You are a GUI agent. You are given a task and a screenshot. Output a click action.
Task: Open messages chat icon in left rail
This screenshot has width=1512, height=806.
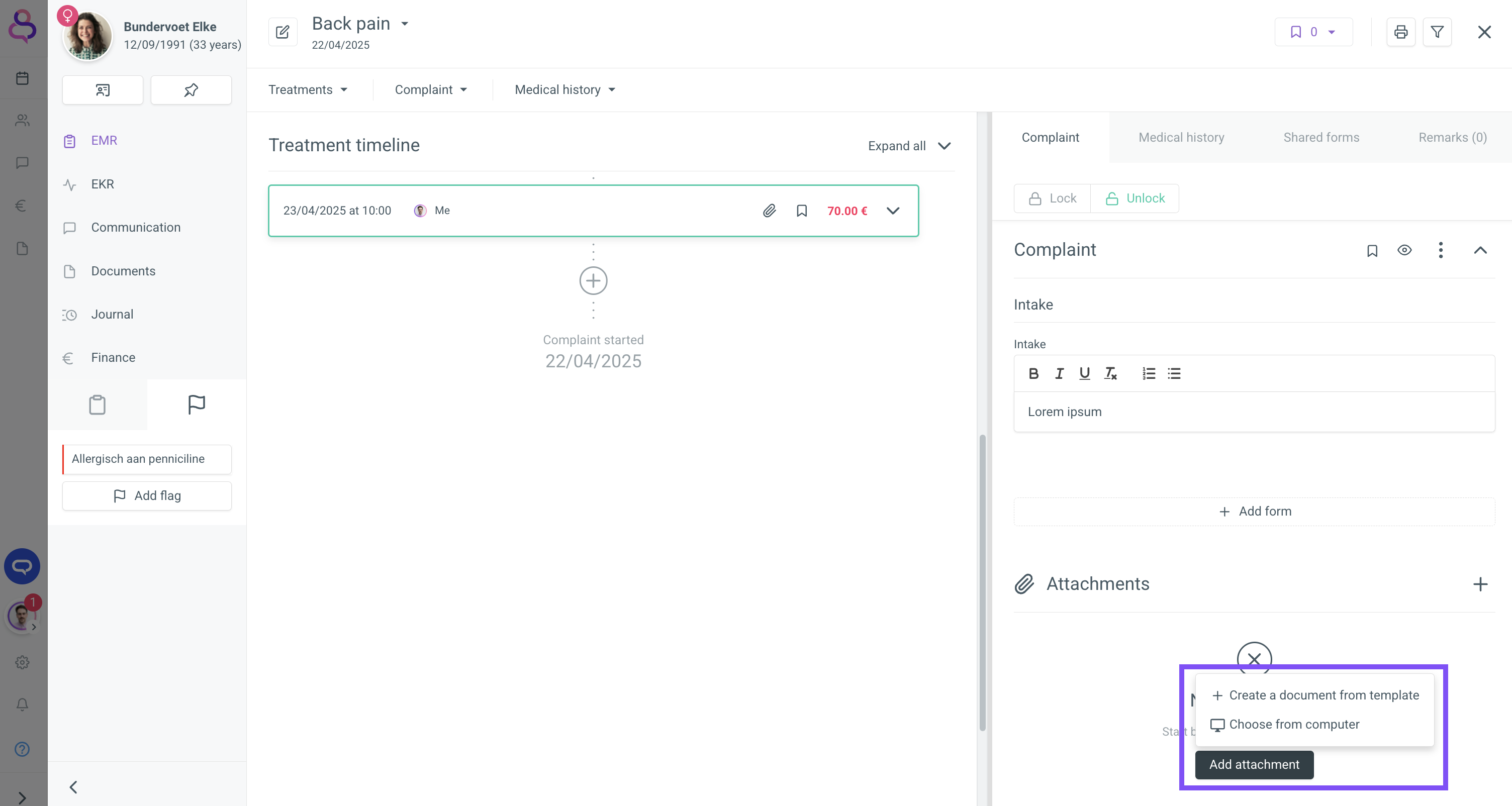[22, 162]
